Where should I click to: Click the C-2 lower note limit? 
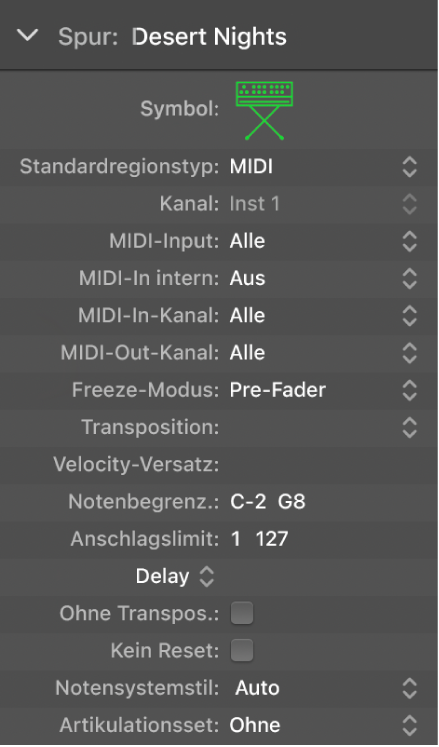pos(248,502)
